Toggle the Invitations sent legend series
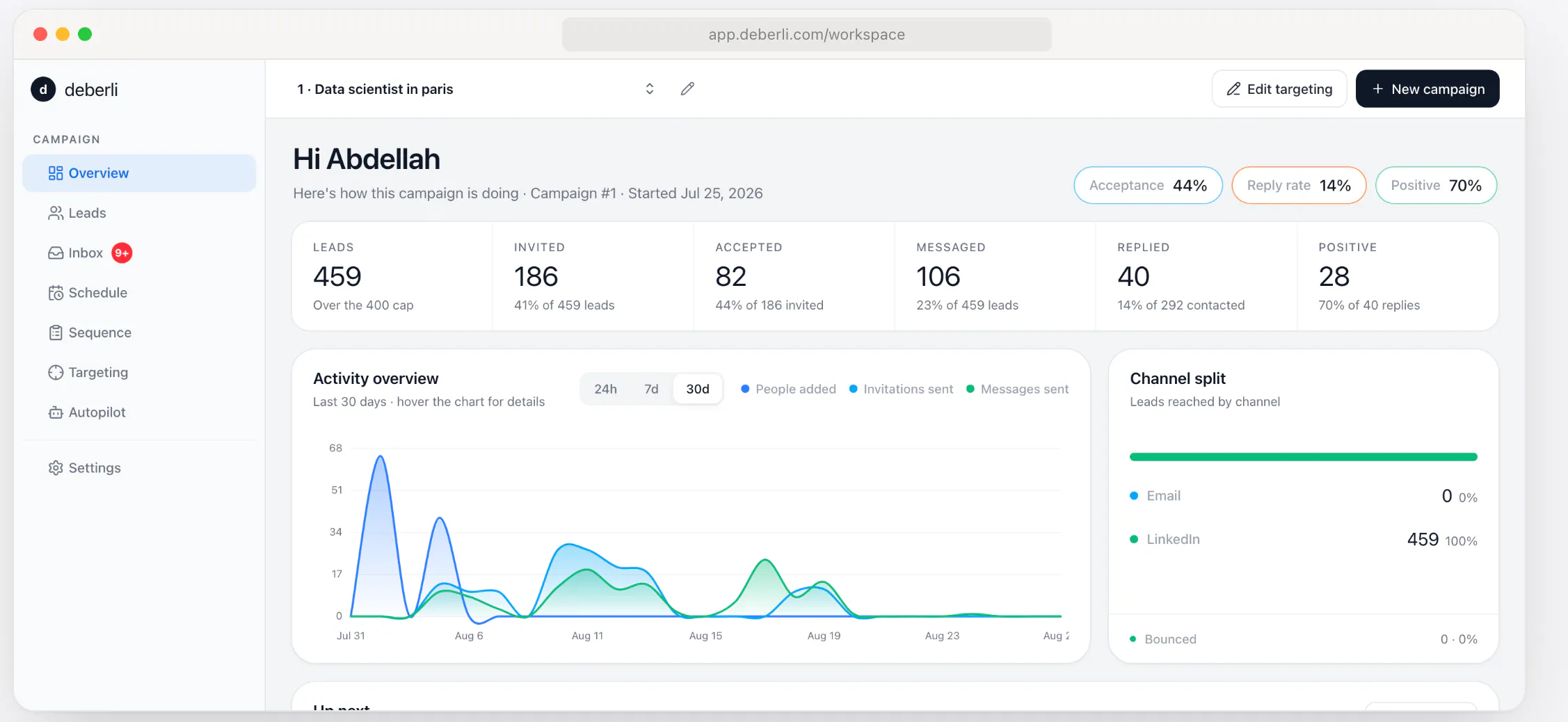1568x722 pixels. click(x=901, y=390)
